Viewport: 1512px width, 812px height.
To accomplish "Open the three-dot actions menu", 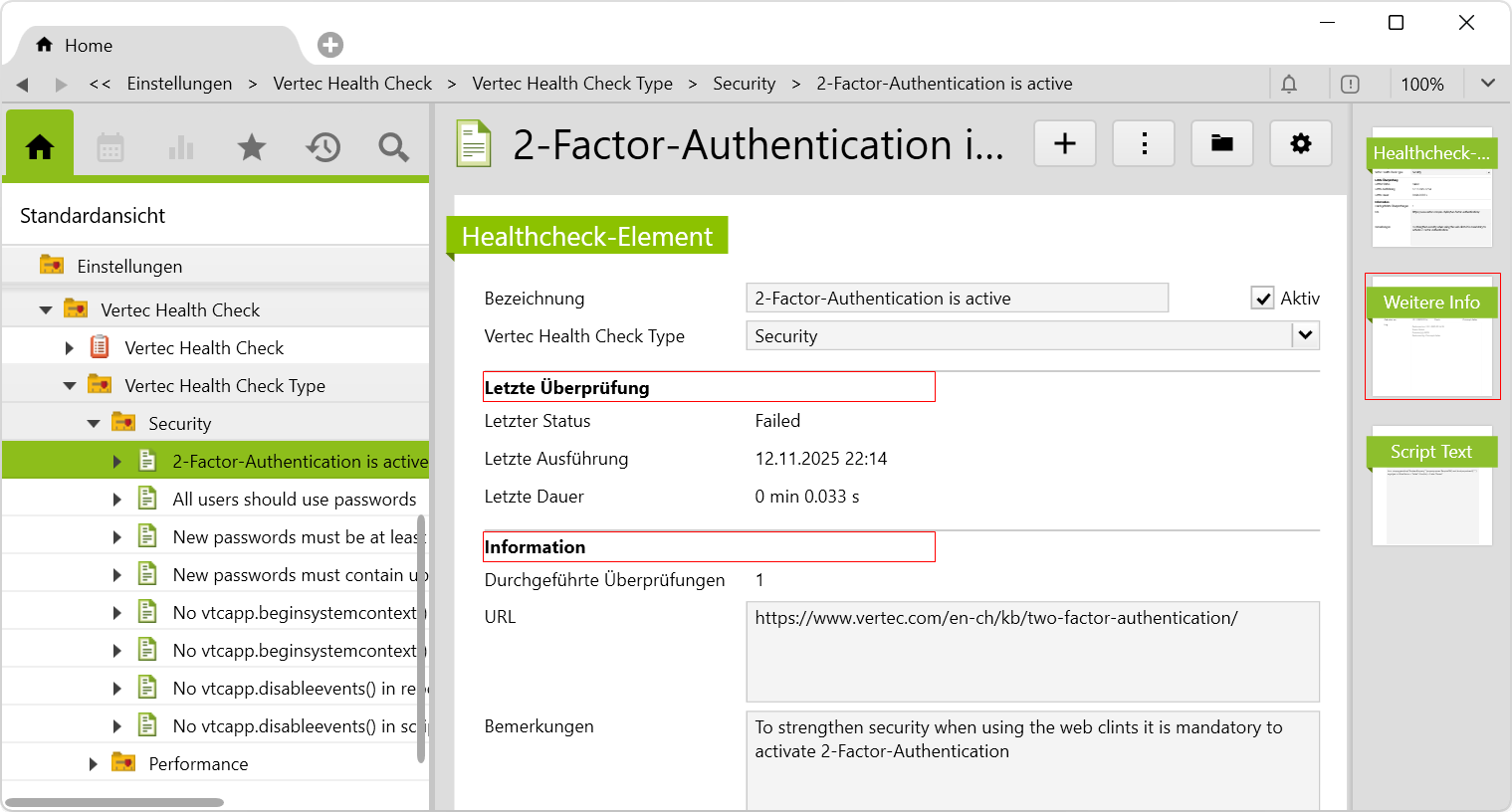I will (1144, 144).
